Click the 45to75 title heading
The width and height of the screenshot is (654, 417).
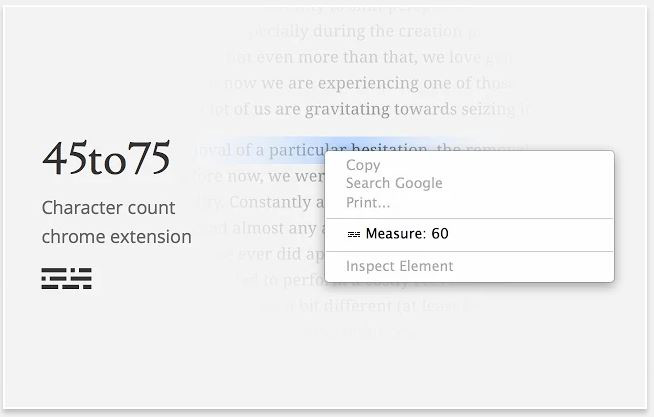[x=106, y=160]
